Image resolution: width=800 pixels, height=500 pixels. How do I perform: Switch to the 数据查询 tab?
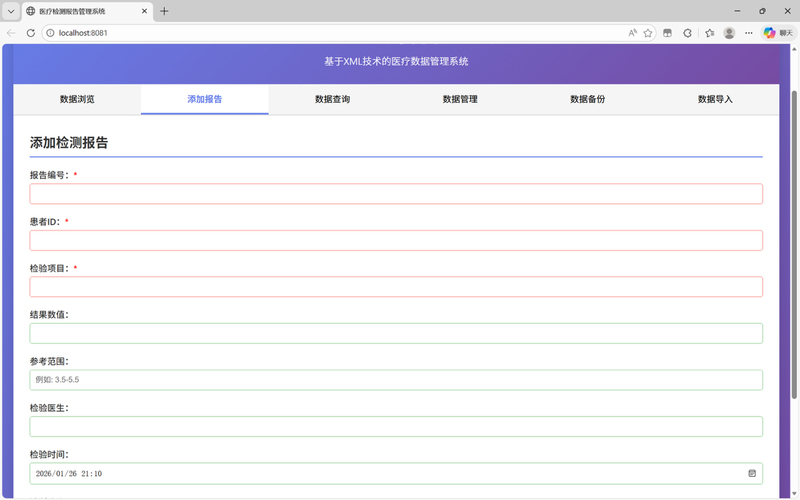click(332, 100)
